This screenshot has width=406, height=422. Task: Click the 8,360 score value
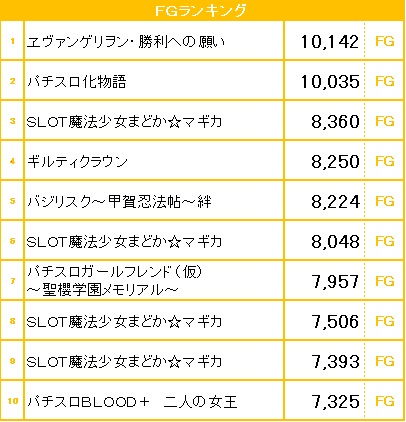[x=335, y=122]
